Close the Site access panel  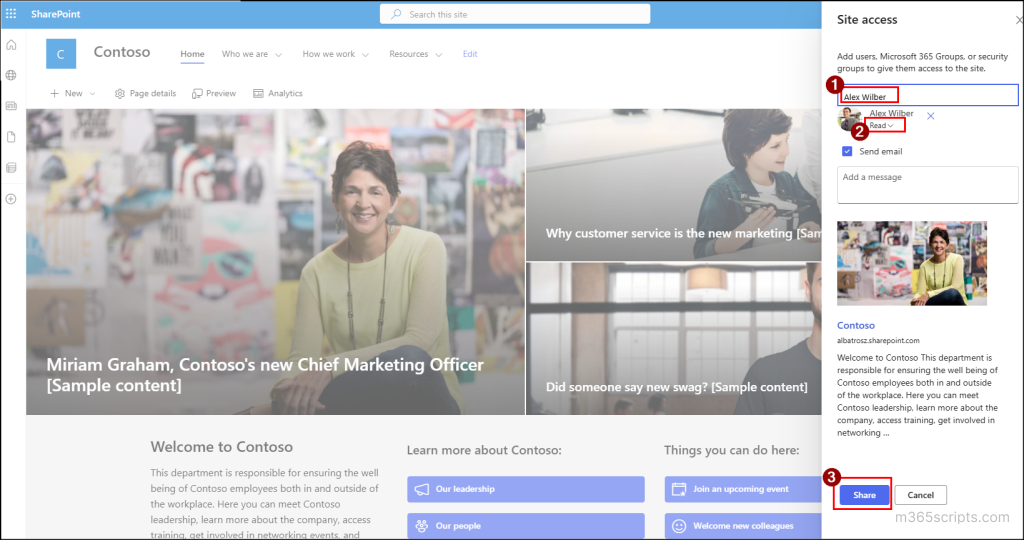(1019, 20)
